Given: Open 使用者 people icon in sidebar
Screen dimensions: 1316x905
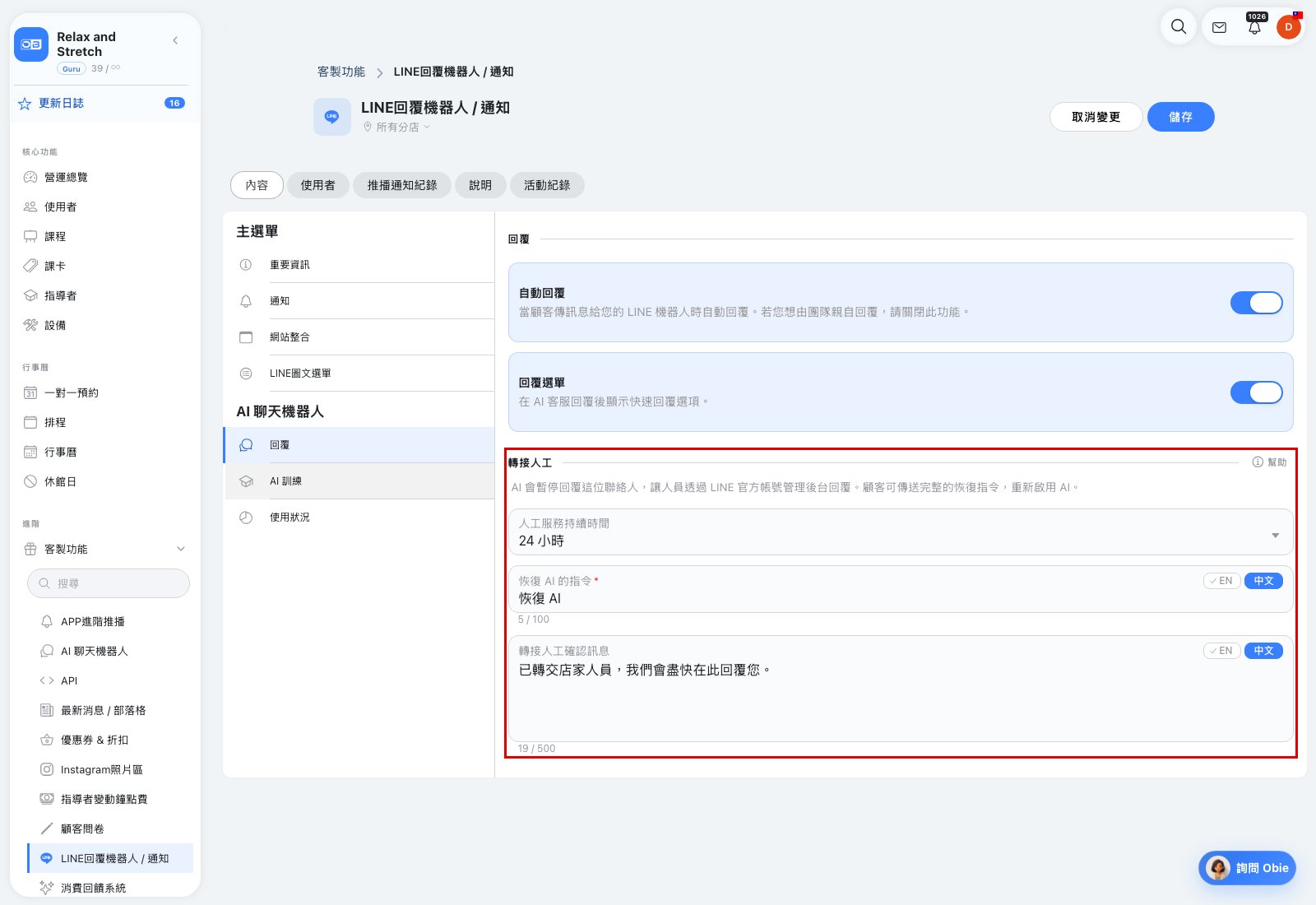Looking at the screenshot, I should point(30,207).
